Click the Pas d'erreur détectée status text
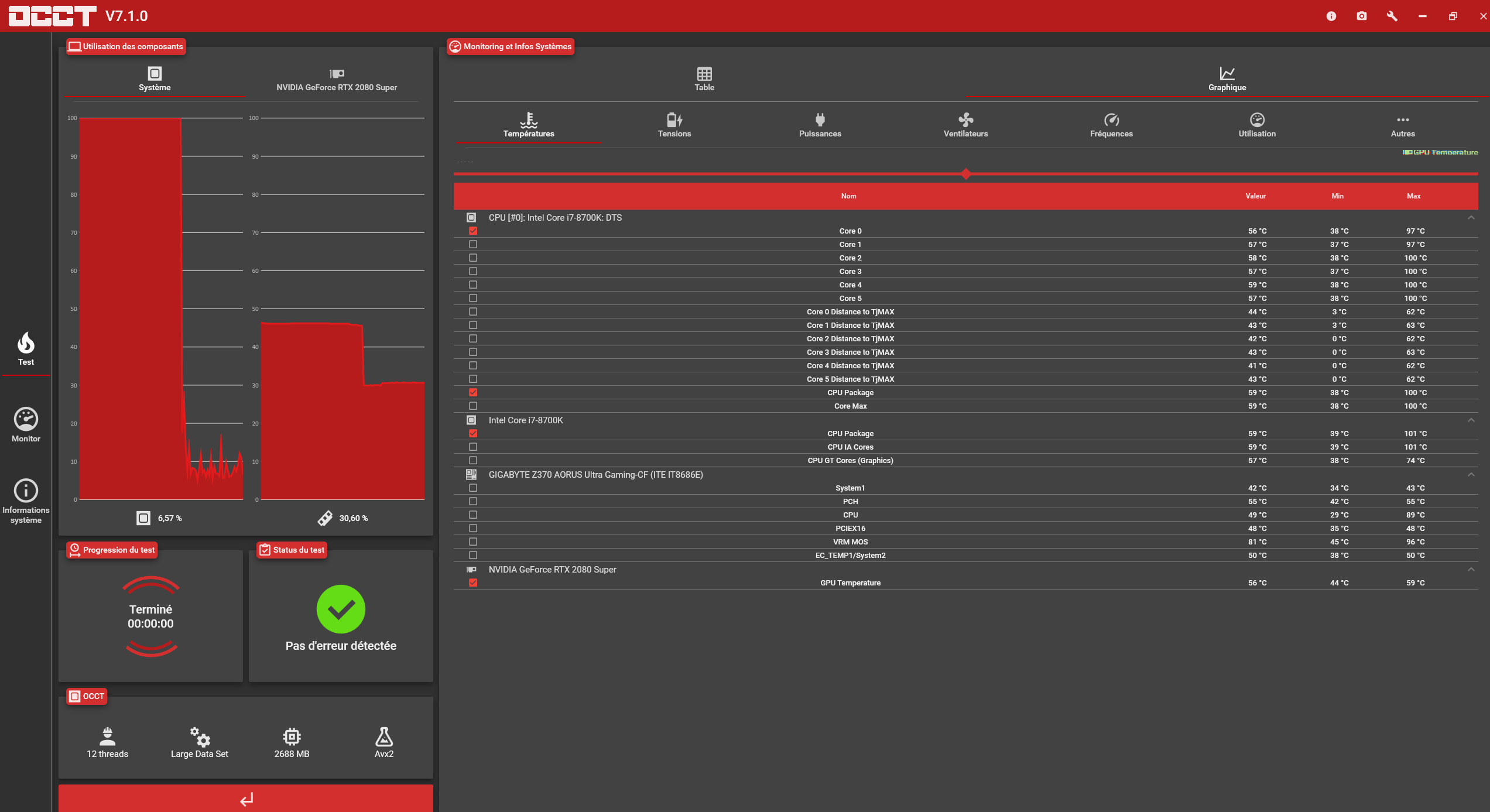Image resolution: width=1490 pixels, height=812 pixels. pos(341,646)
